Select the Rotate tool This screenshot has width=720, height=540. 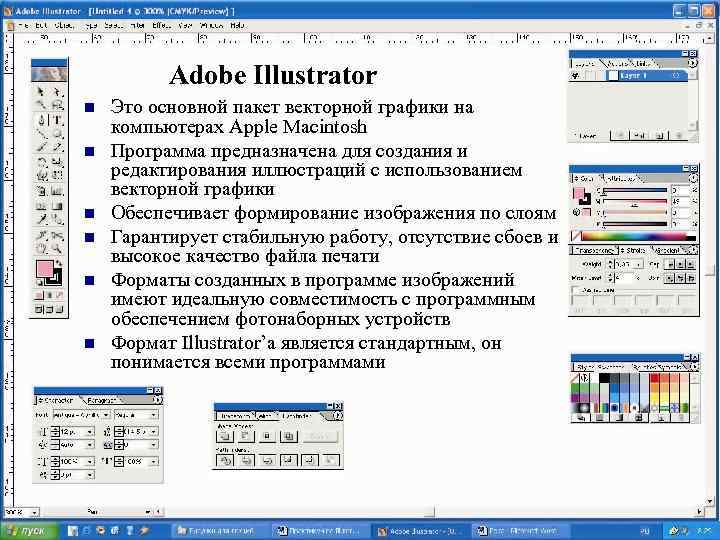pos(41,162)
